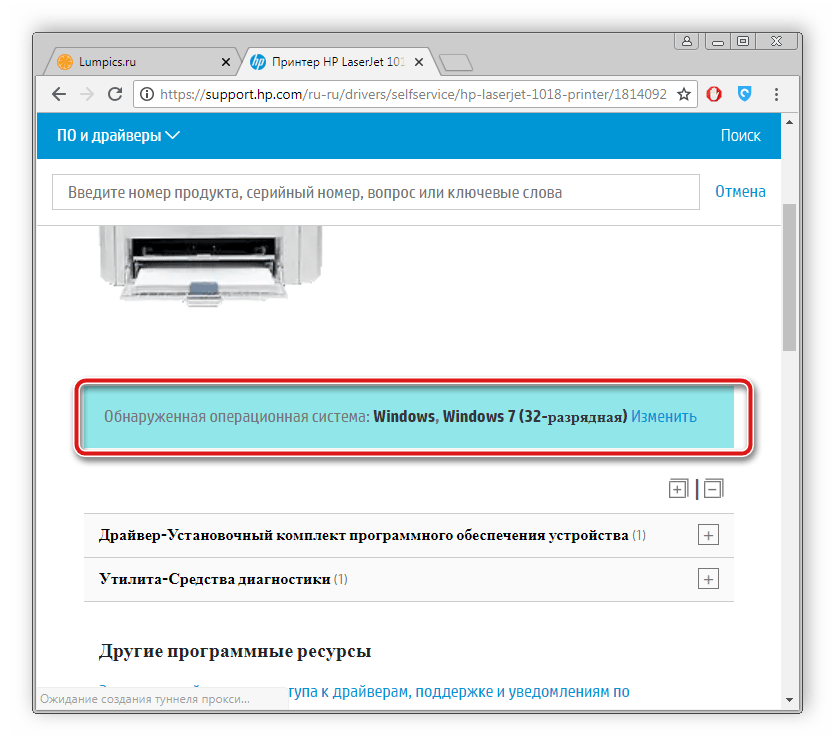Click the site info icon in address bar
The image size is (835, 746).
click(147, 94)
